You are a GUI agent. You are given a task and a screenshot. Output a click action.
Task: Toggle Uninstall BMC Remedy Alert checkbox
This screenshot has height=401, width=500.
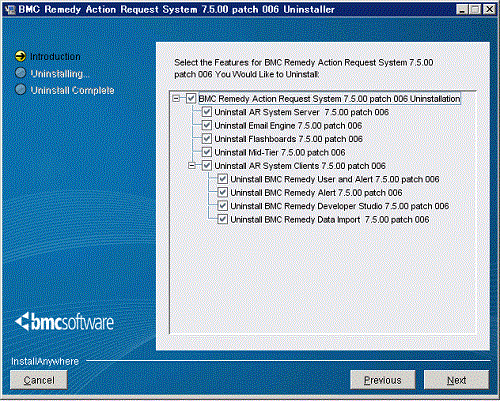223,192
